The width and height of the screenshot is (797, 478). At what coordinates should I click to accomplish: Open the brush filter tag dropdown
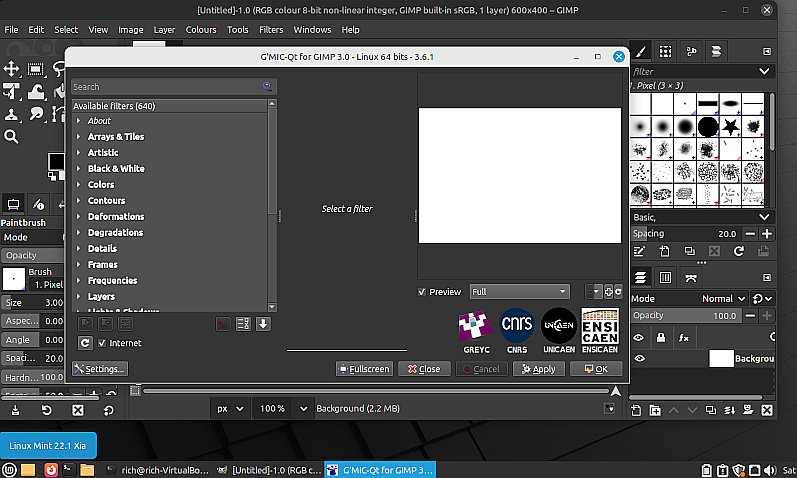tap(764, 71)
